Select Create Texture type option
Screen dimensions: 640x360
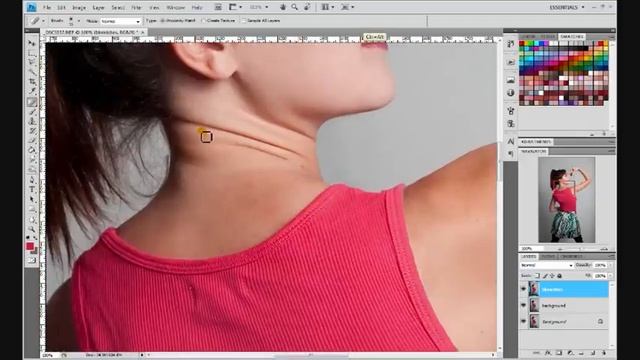click(x=218, y=20)
